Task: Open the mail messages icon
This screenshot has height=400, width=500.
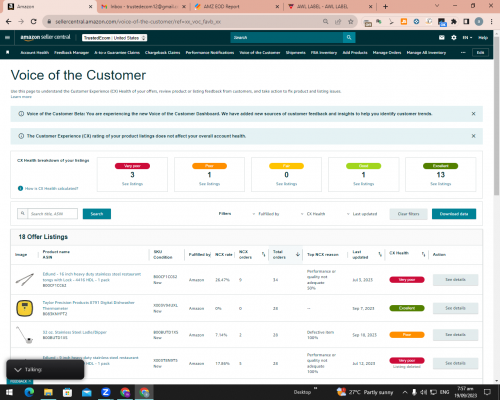Action: point(442,38)
